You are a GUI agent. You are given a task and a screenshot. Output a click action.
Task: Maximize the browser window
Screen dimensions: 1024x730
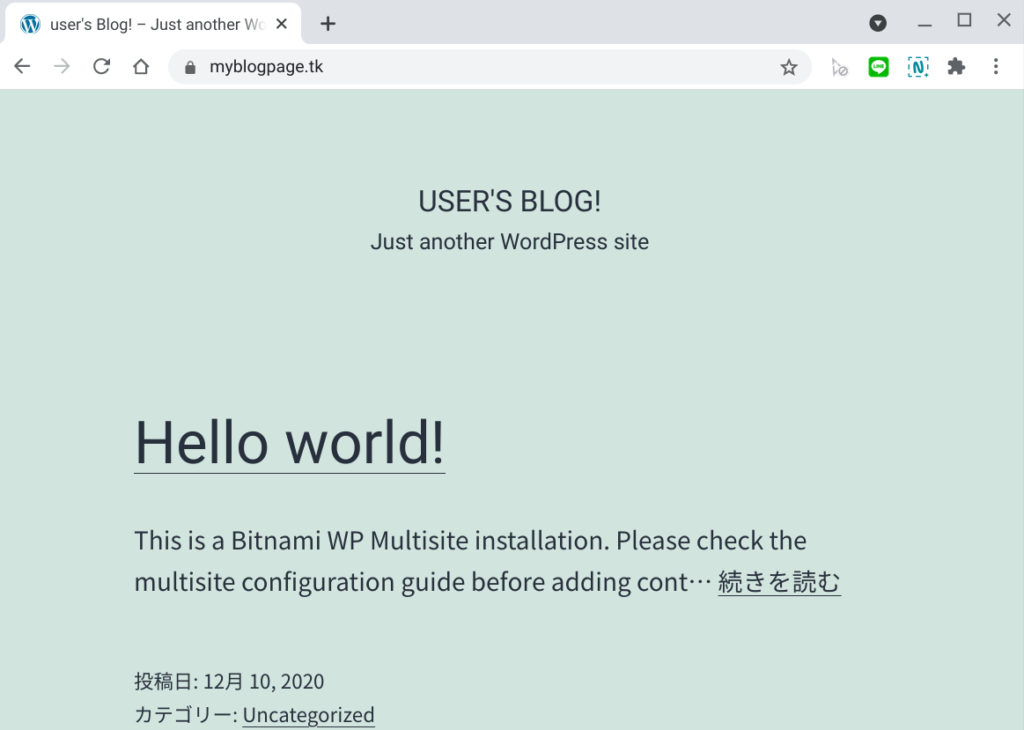(x=964, y=21)
